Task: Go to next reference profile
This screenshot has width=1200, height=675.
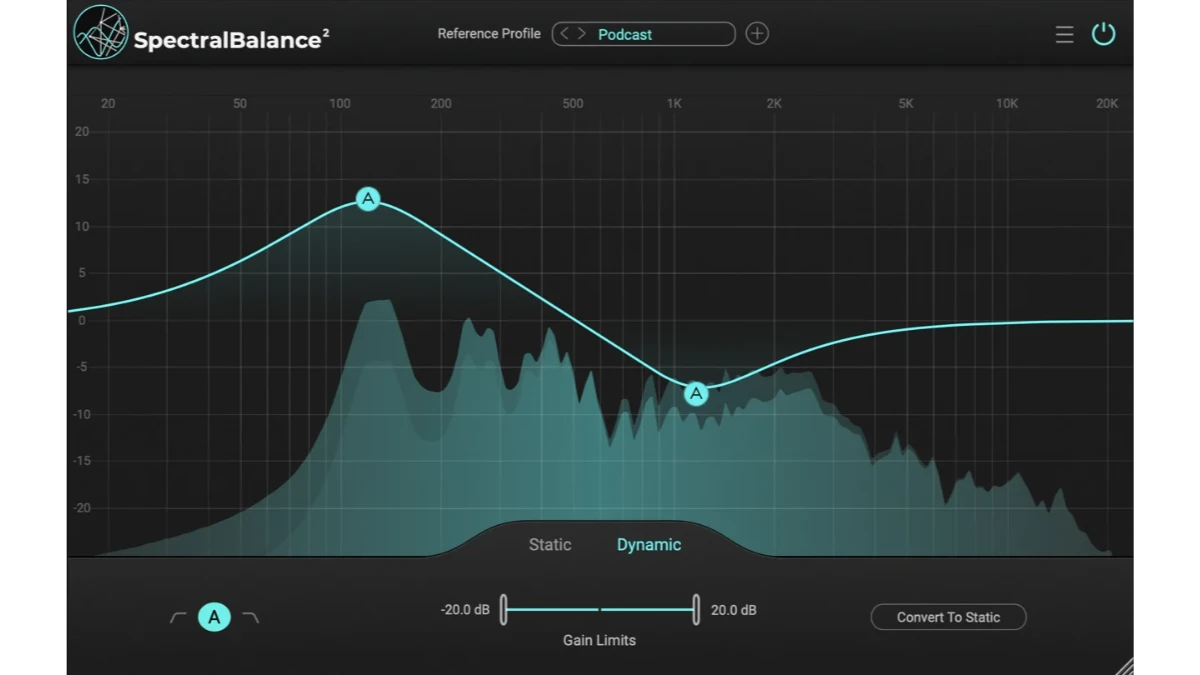Action: 581,34
